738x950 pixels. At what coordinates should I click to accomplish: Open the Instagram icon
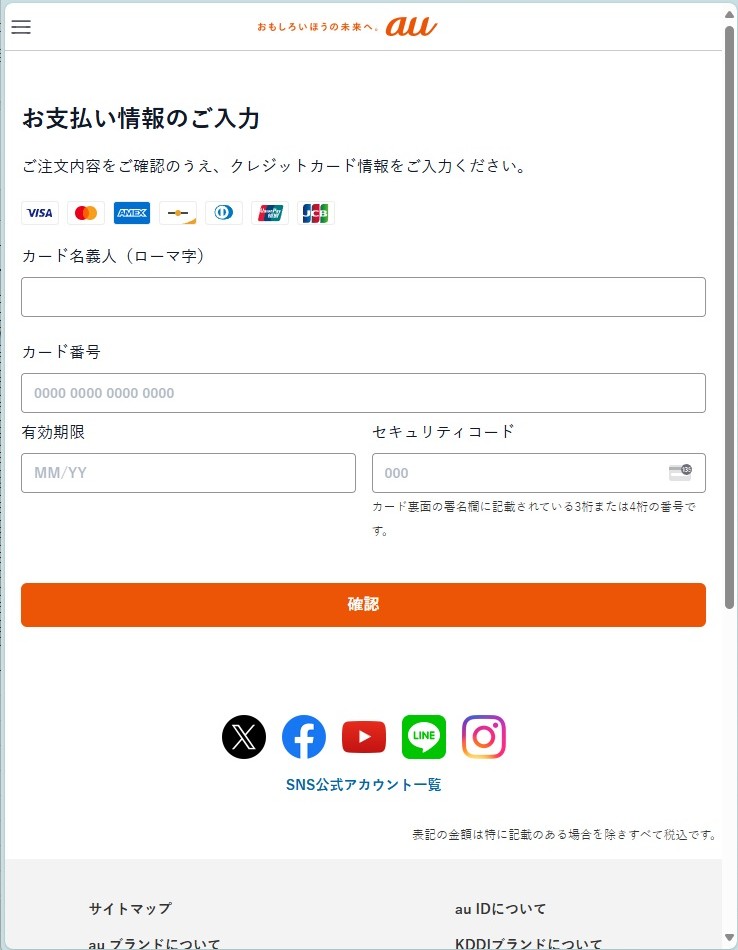(484, 737)
